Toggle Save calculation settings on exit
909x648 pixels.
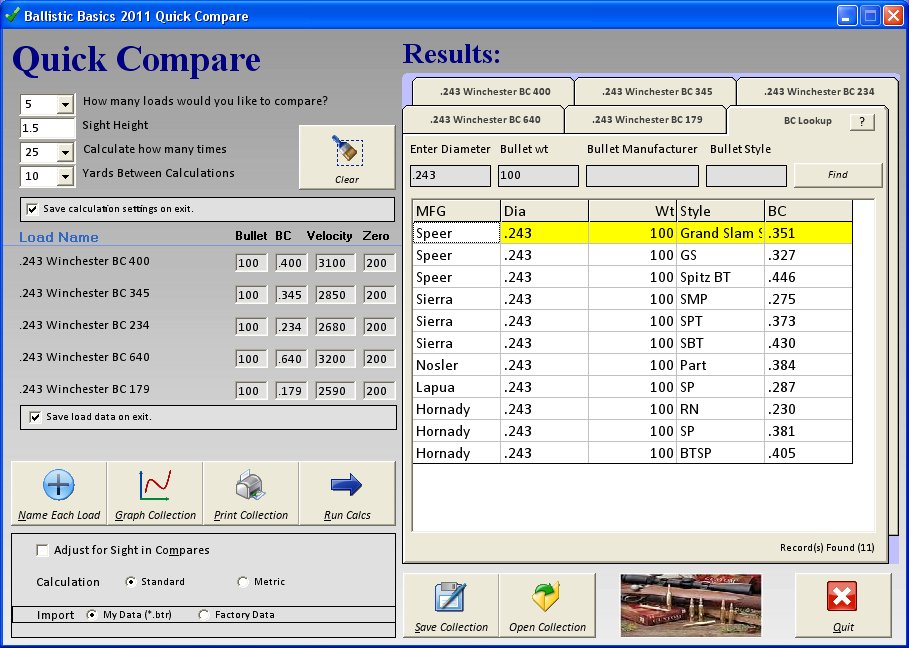coord(33,209)
